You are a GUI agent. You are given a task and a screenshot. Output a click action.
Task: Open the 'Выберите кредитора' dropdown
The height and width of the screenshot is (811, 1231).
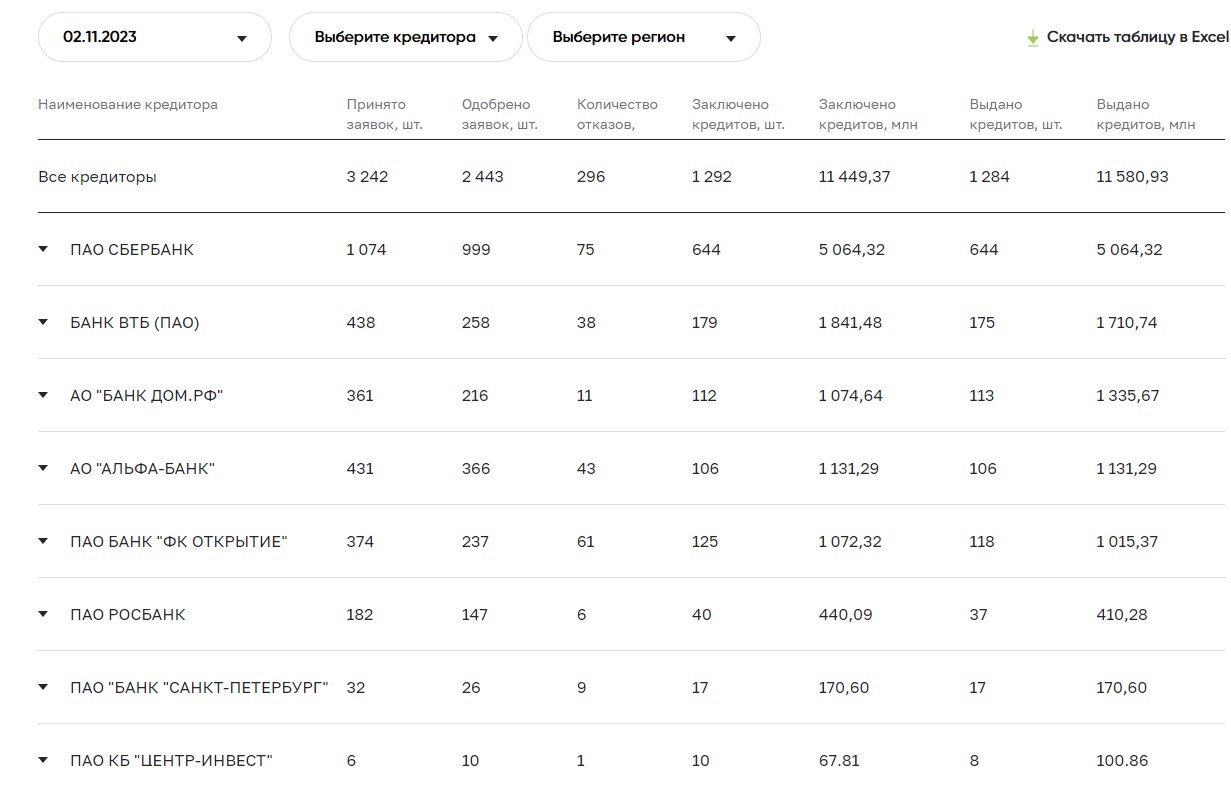pos(405,38)
